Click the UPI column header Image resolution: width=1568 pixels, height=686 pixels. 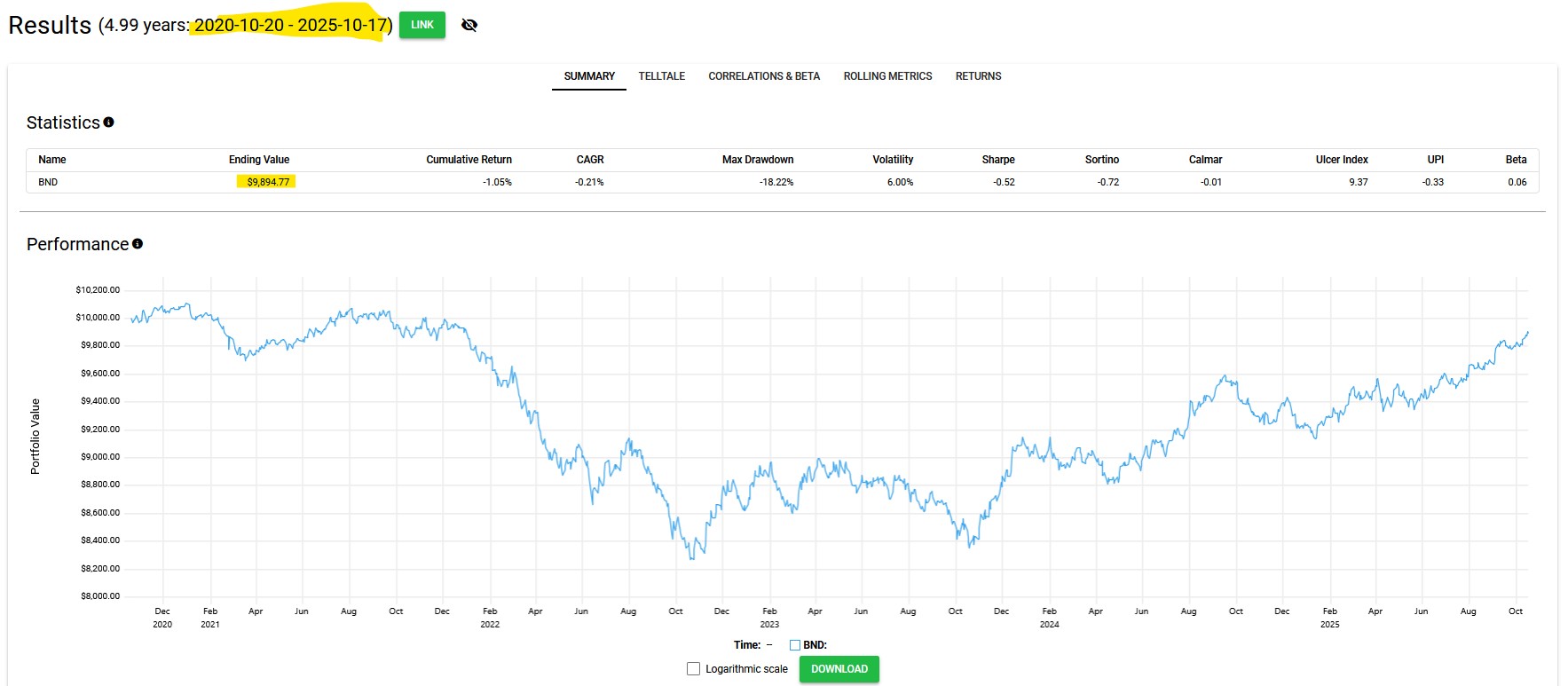point(1436,160)
